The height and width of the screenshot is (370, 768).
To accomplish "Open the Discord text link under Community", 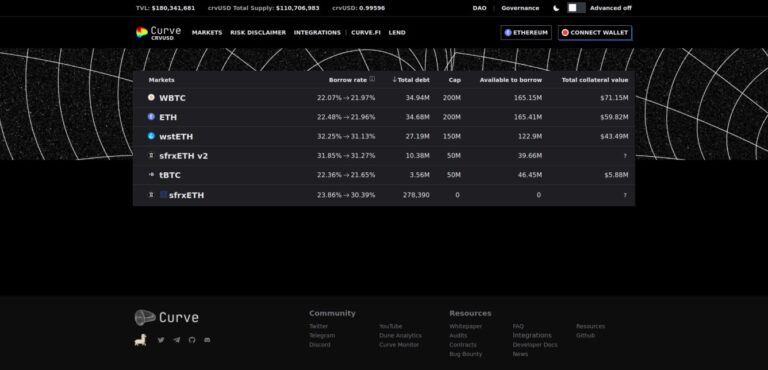I will pyautogui.click(x=319, y=345).
